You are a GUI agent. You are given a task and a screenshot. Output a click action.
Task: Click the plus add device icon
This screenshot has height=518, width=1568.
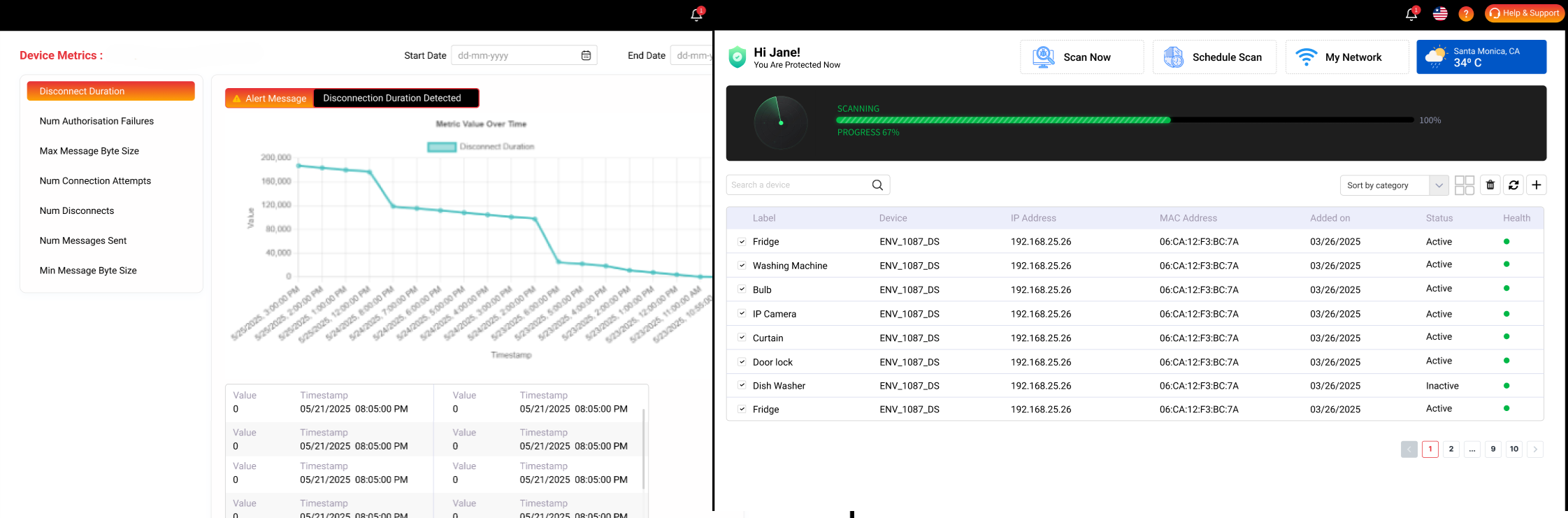click(1537, 185)
